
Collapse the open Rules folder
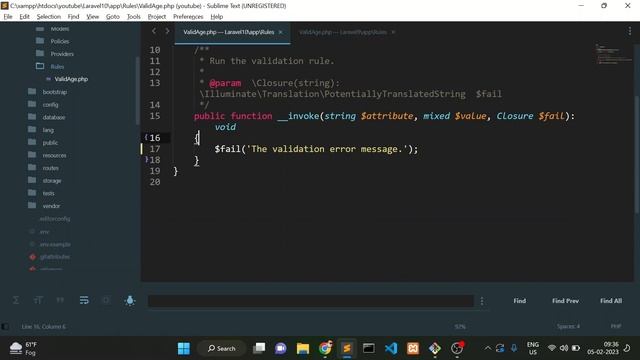(x=57, y=67)
